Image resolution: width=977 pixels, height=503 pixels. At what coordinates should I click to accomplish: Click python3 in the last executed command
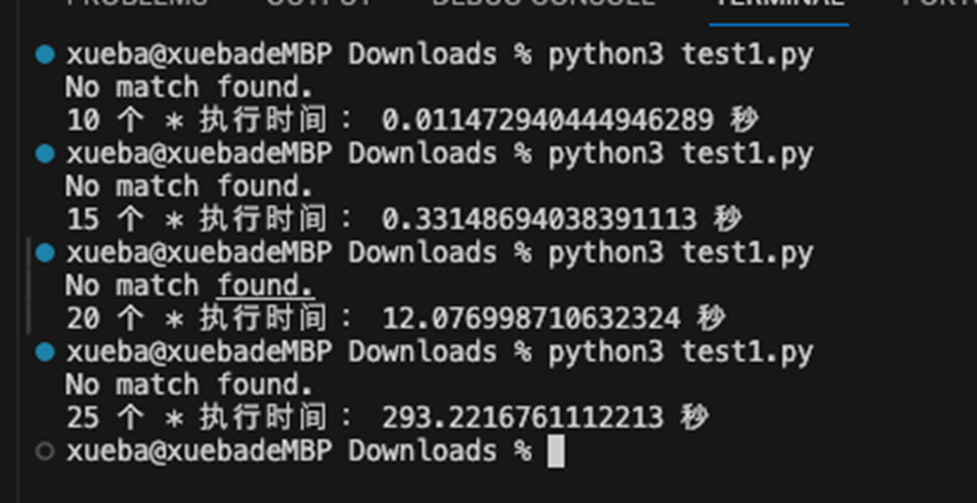tap(605, 352)
